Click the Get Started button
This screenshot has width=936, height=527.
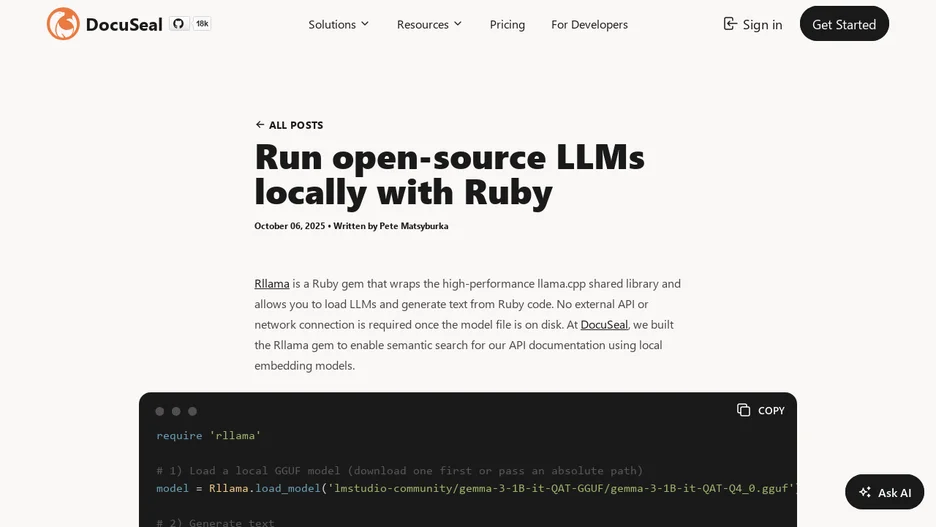pos(844,24)
